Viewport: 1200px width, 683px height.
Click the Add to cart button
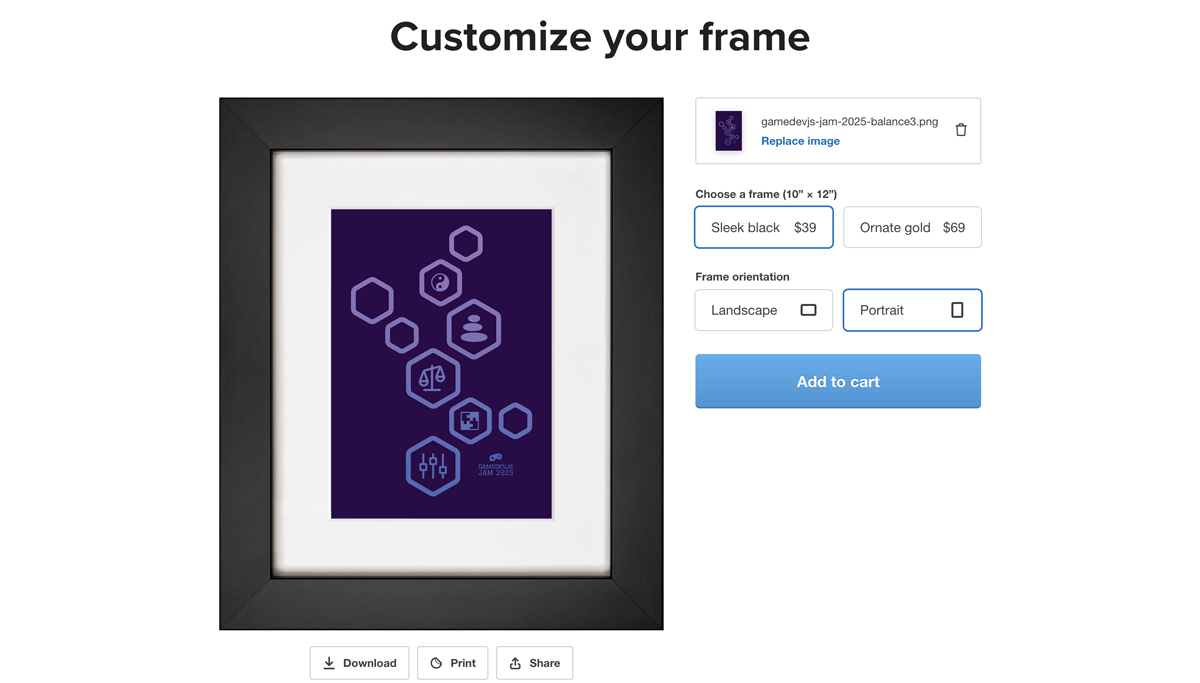(837, 381)
